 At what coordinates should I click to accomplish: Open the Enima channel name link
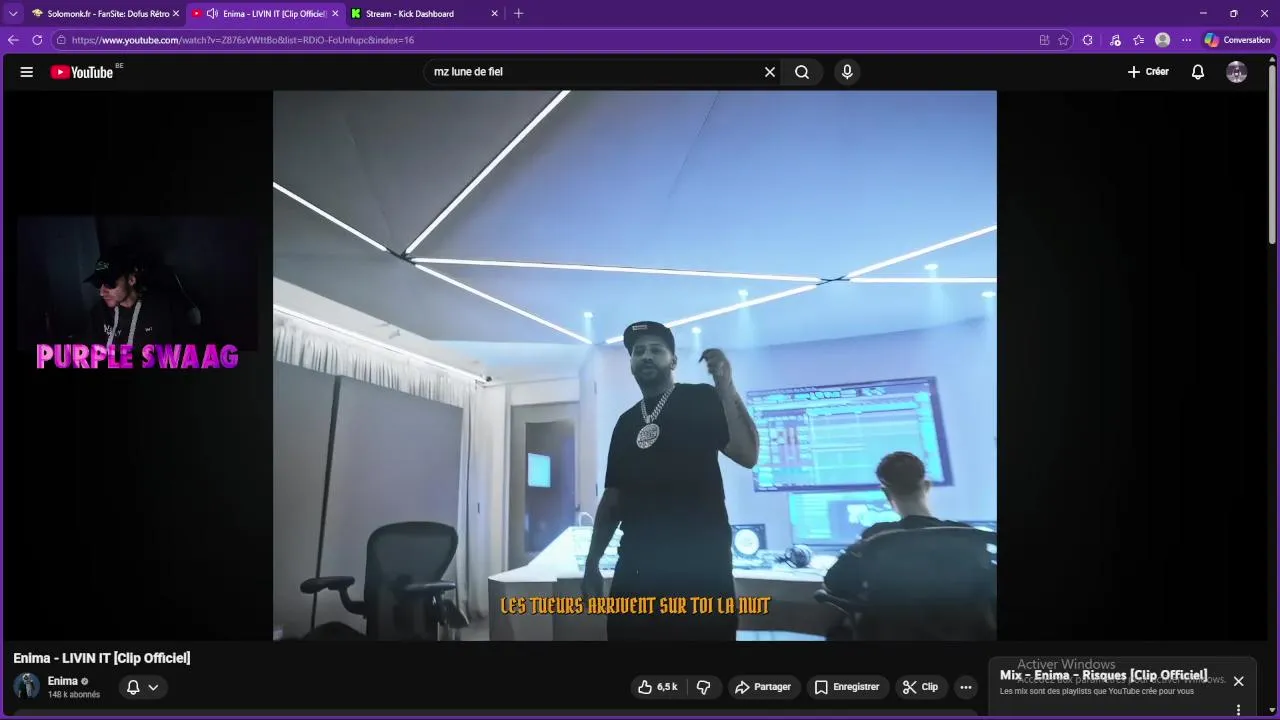coord(62,681)
